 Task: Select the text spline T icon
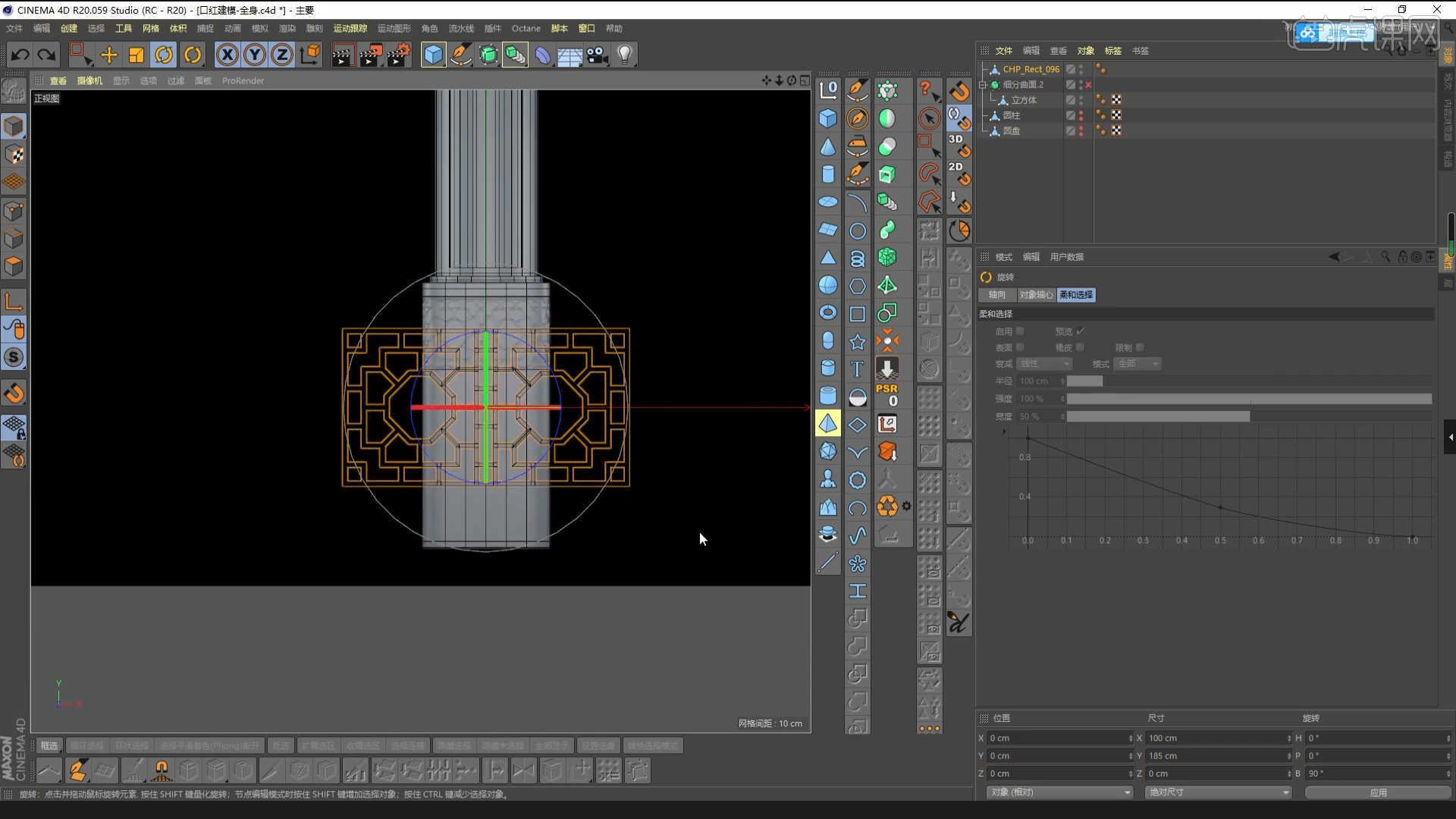(857, 369)
